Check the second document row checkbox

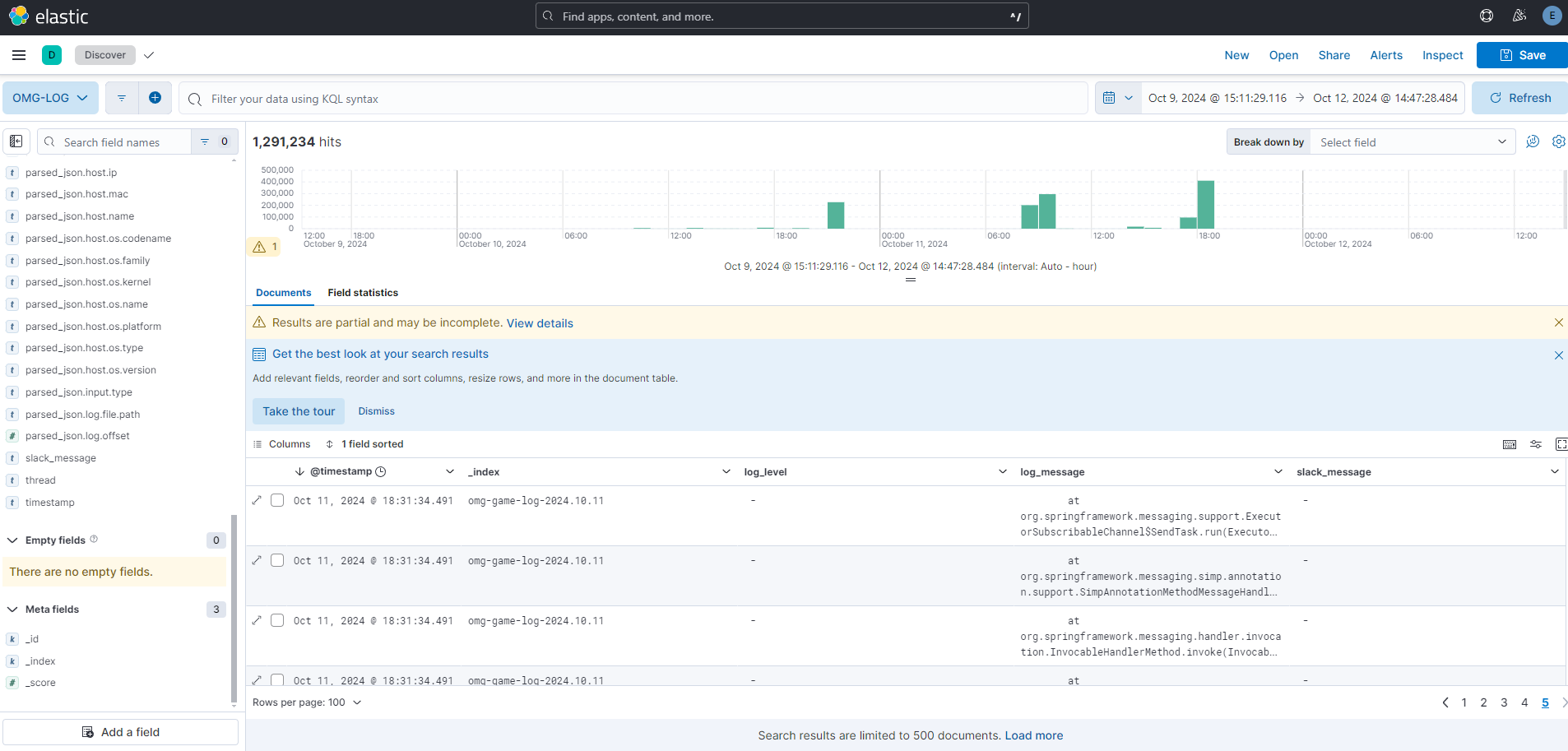pyautogui.click(x=277, y=560)
